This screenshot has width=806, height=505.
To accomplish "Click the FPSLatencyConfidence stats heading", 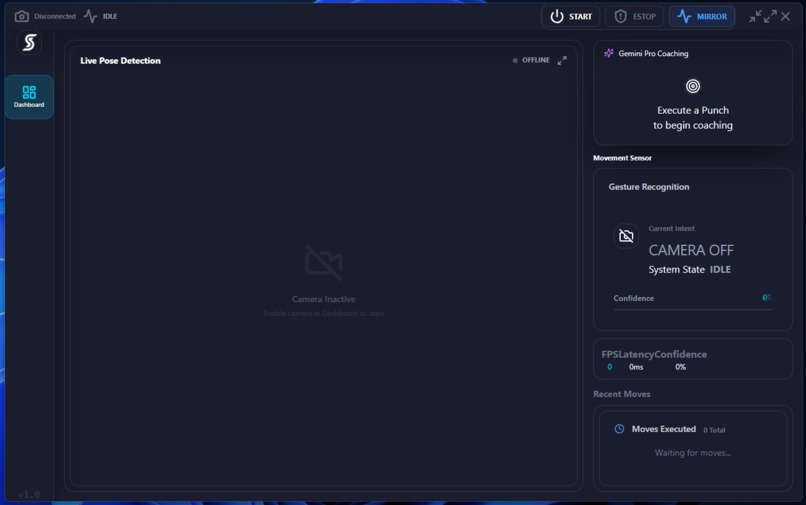I will (x=654, y=354).
